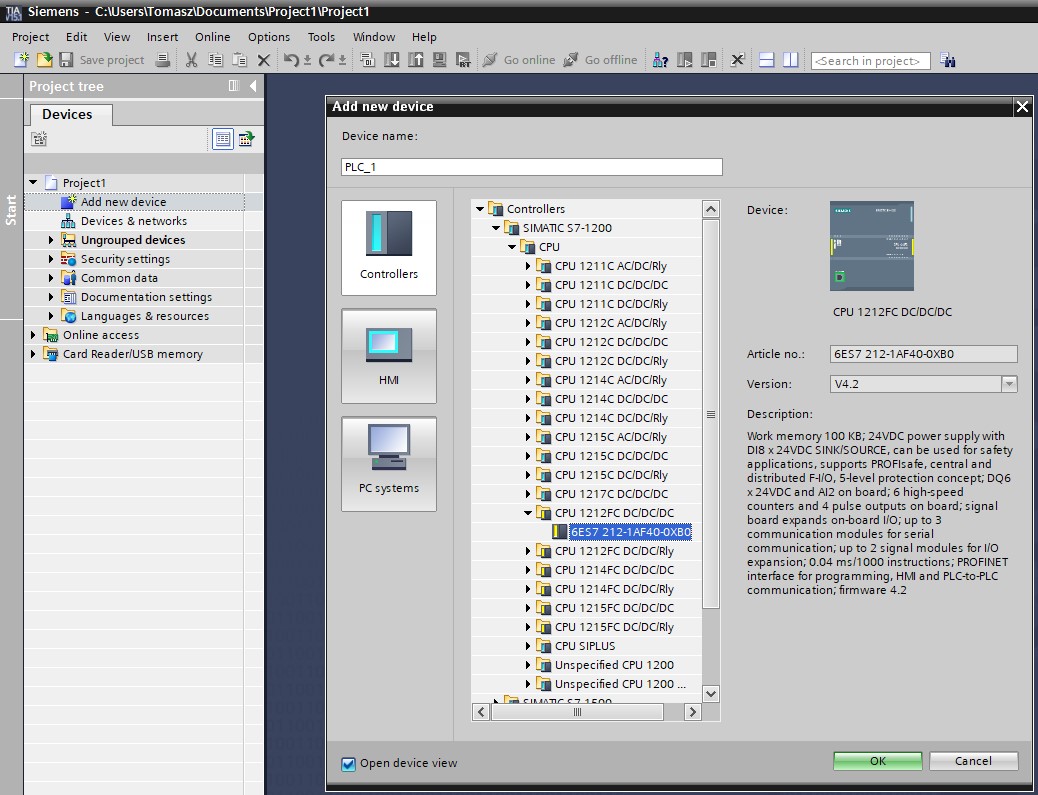The width and height of the screenshot is (1038, 795).
Task: Click the Search in project field
Action: (x=870, y=61)
